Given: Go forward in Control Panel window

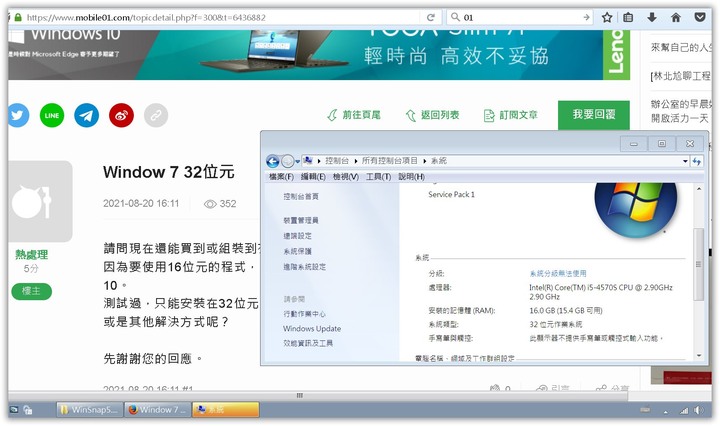Looking at the screenshot, I should pyautogui.click(x=287, y=161).
